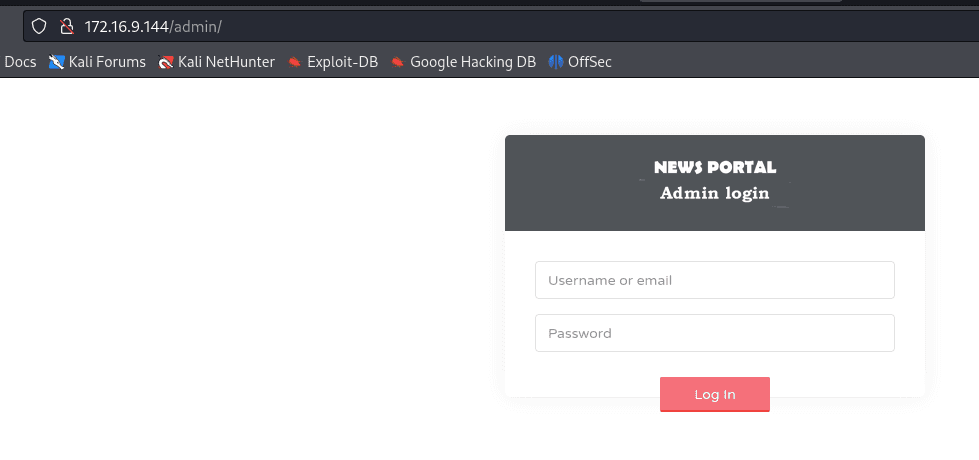The height and width of the screenshot is (460, 979).
Task: Click the Admin login subtitle text
Action: pos(714,193)
